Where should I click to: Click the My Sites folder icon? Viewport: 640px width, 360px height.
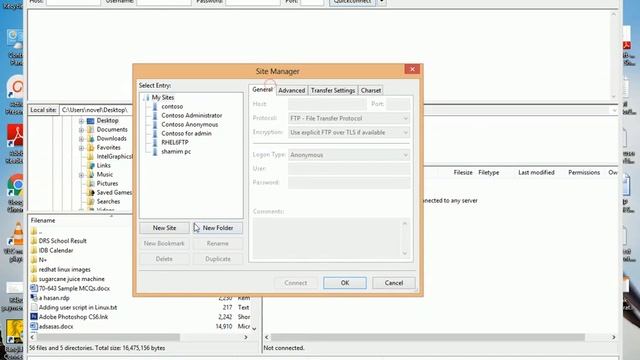click(146, 98)
